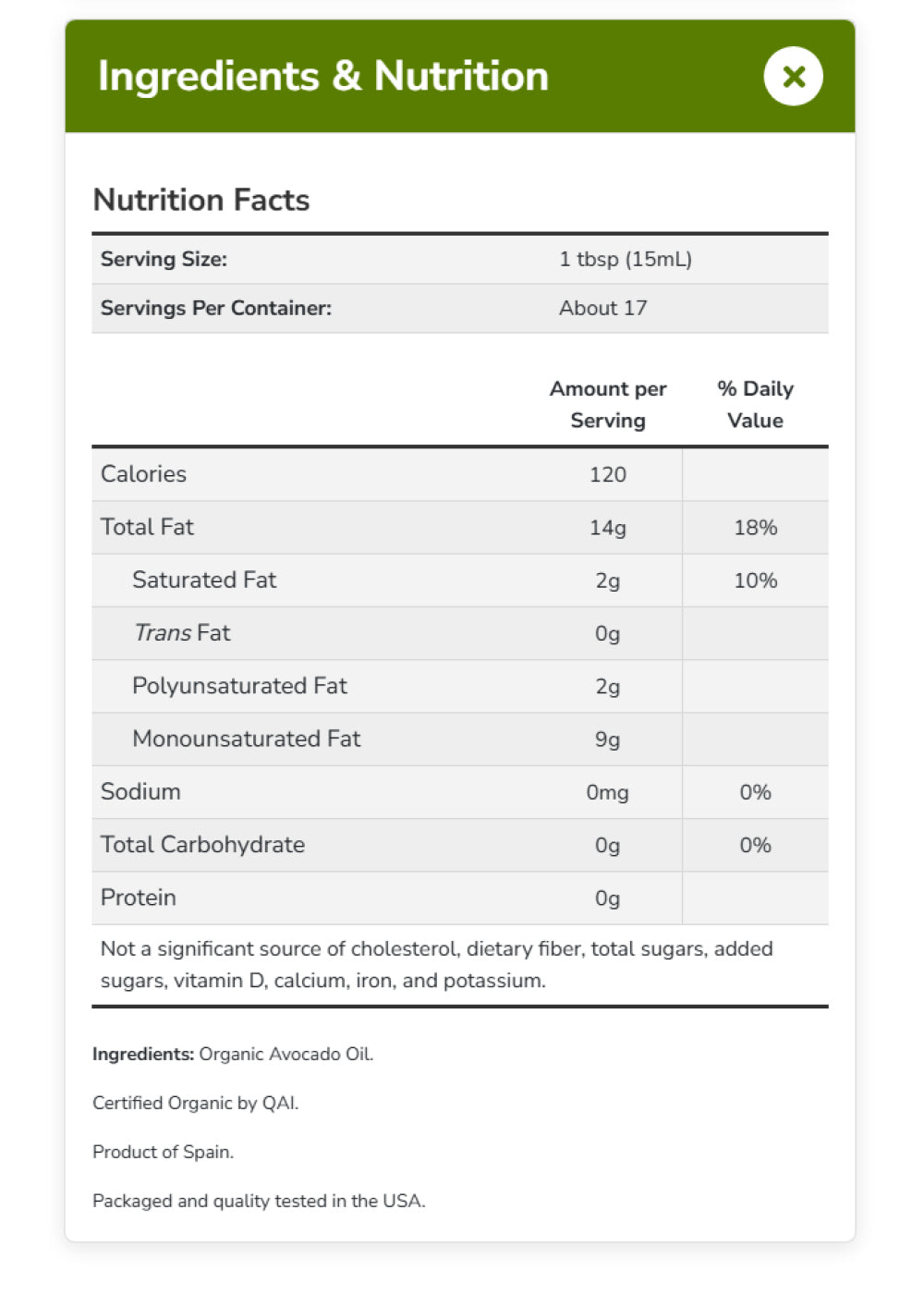
Task: Click the % Daily Value column header
Action: [755, 405]
